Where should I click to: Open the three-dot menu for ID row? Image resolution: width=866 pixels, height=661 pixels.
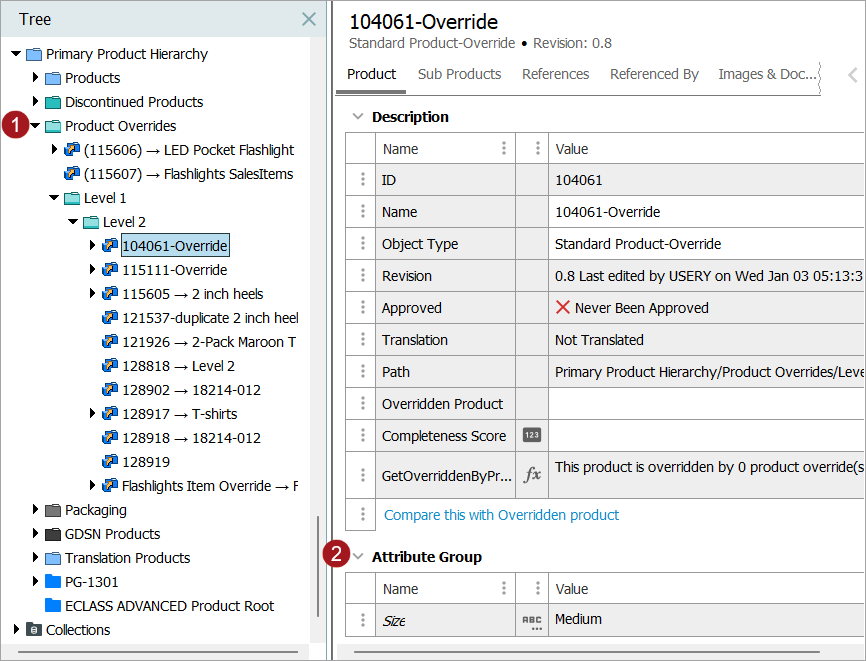click(x=362, y=181)
